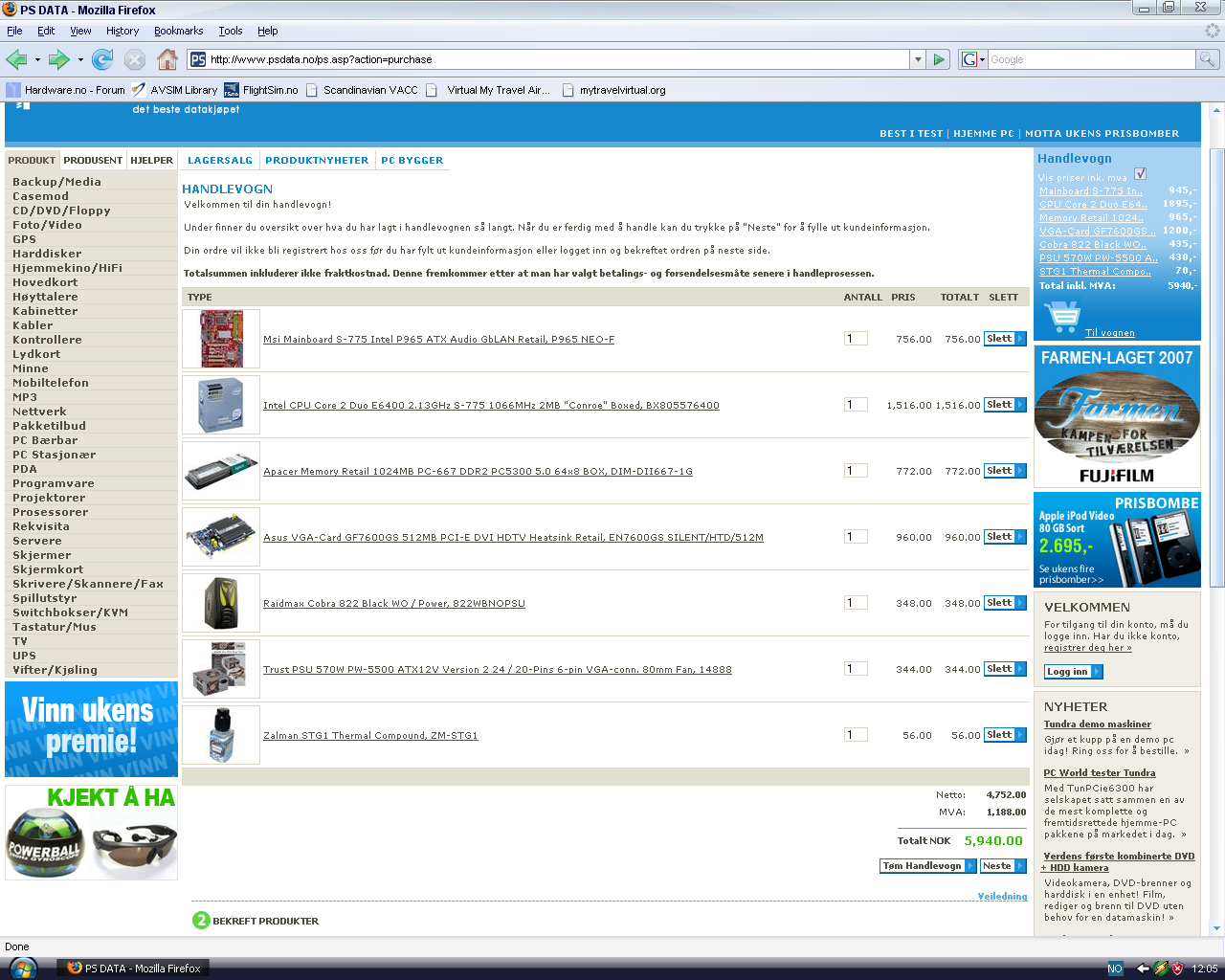The width and height of the screenshot is (1225, 980).
Task: Click the Logg inn button
Action: point(1073,672)
